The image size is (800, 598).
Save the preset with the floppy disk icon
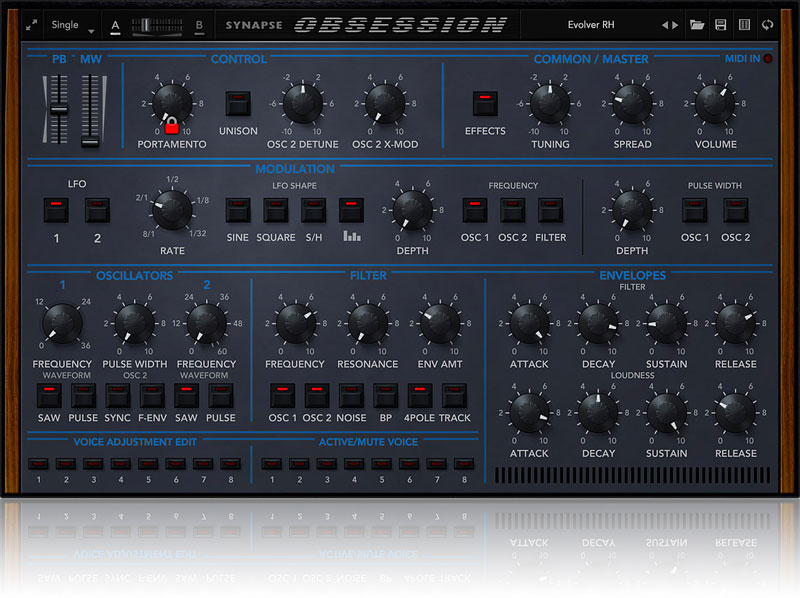(720, 25)
